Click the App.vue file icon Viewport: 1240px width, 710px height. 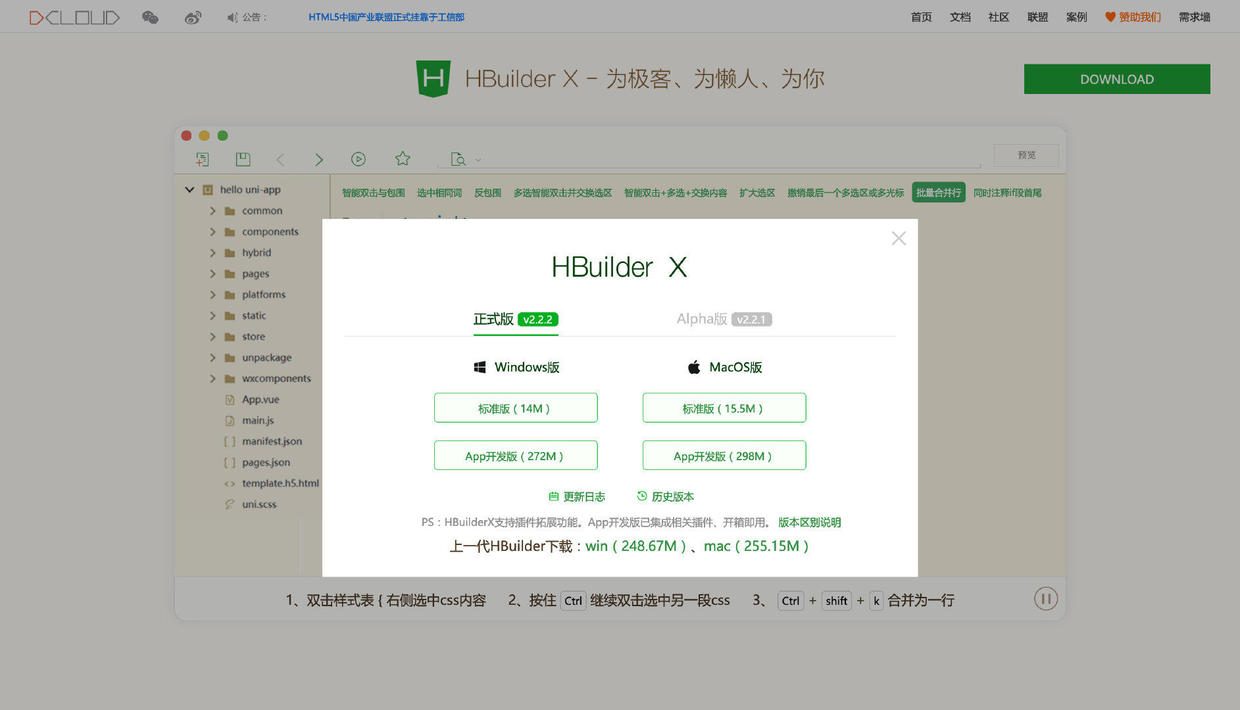click(x=230, y=399)
